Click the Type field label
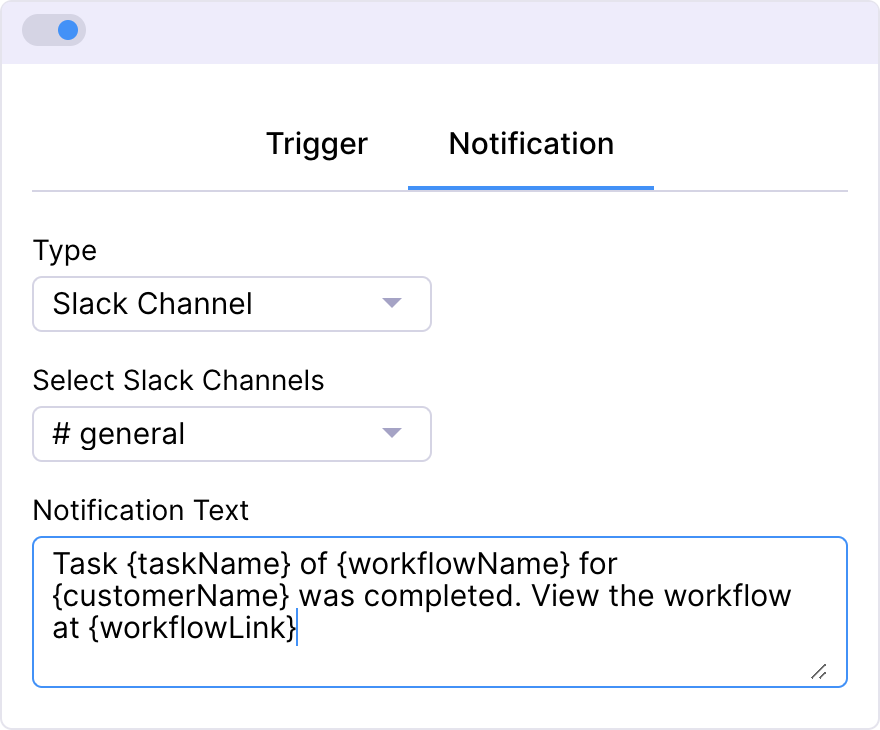880x730 pixels. pos(65,251)
